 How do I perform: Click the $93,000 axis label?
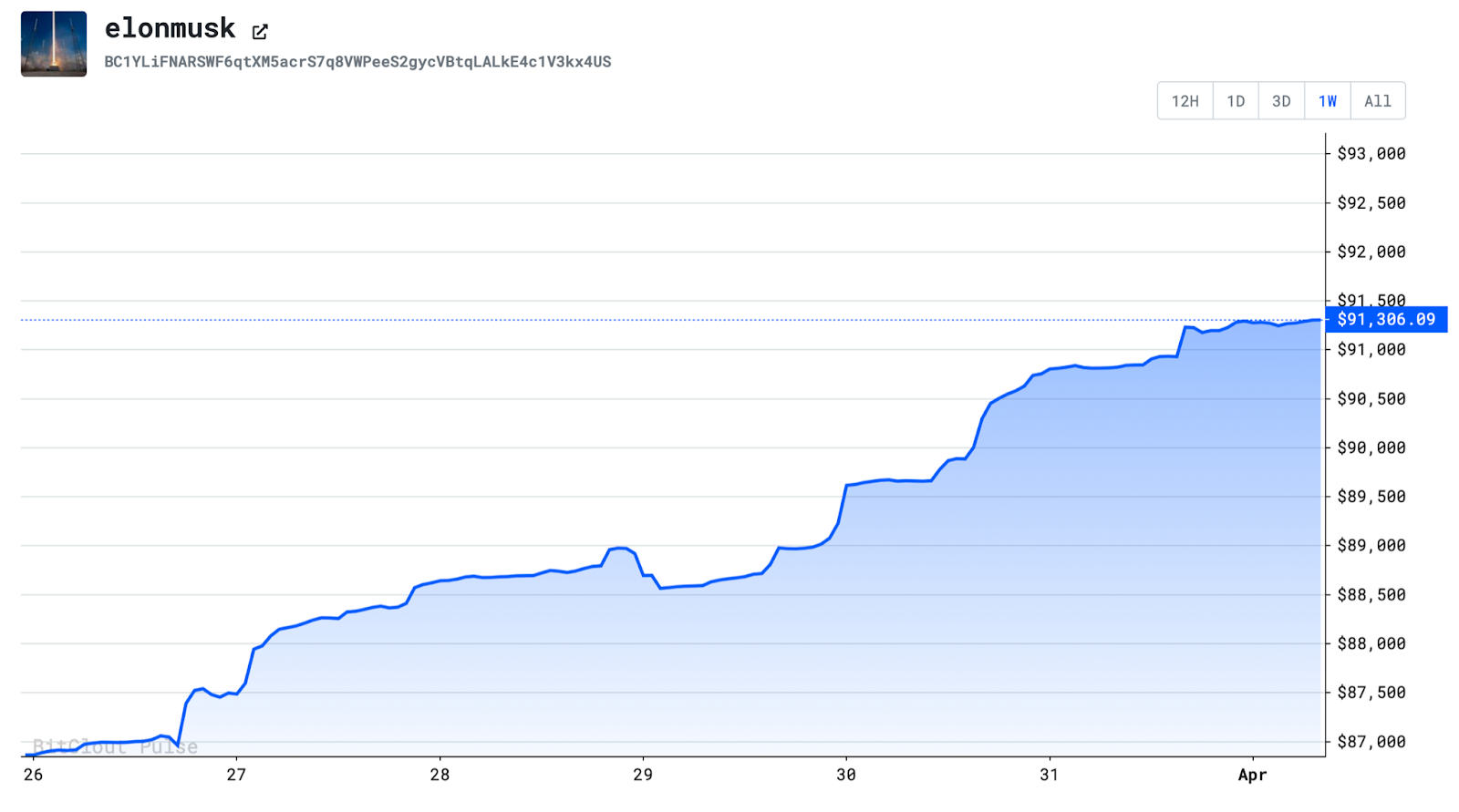pos(1371,154)
